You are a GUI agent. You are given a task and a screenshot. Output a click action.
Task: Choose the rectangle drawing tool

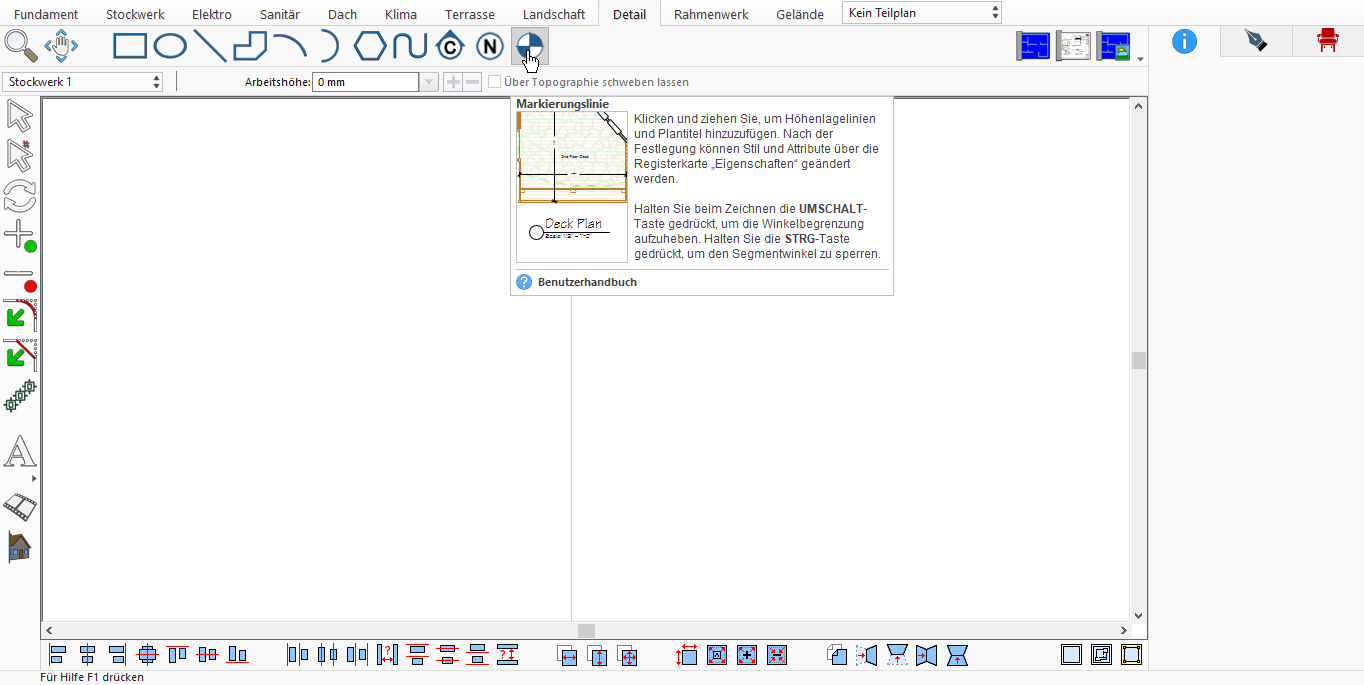point(130,46)
